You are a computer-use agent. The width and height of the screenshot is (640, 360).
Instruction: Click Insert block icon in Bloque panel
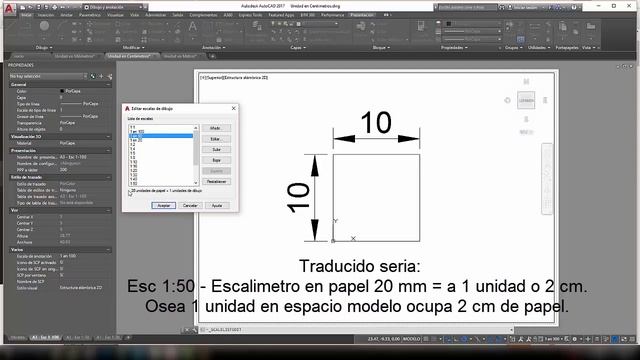pos(361,26)
